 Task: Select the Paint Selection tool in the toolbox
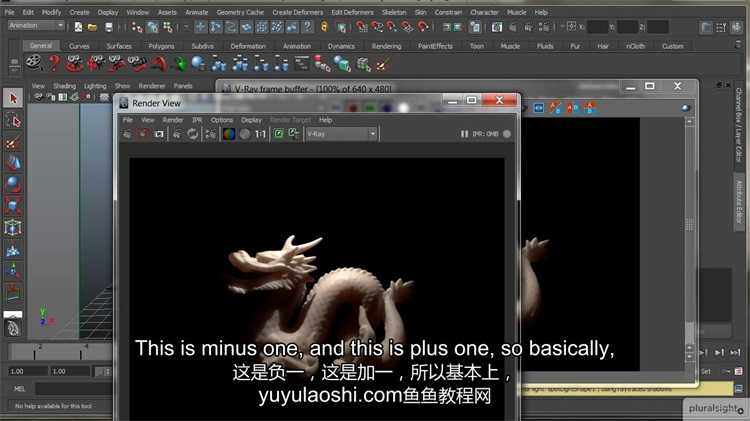13,142
